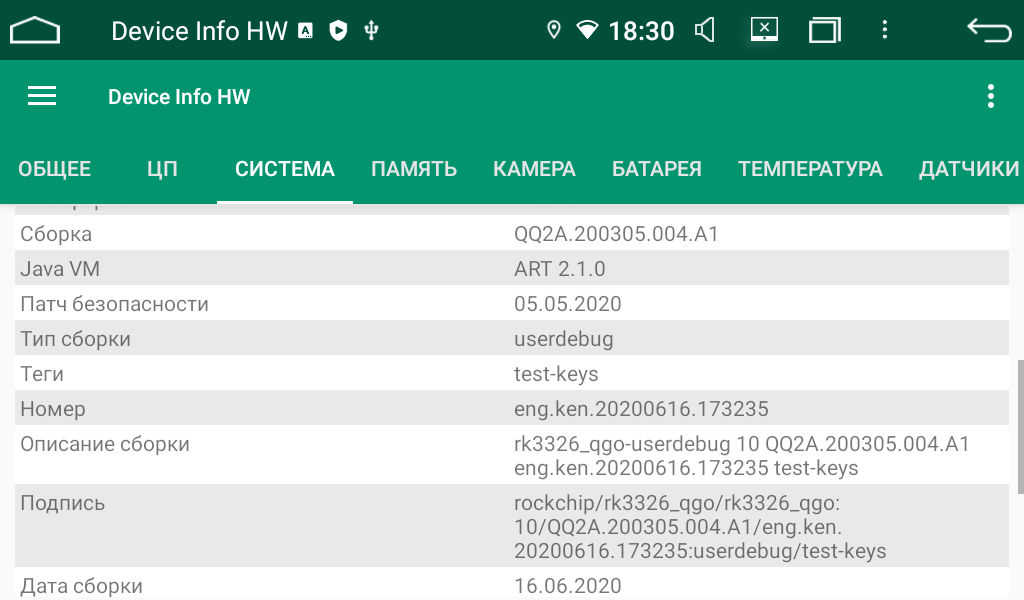Tap the home icon in status bar

pyautogui.click(x=35, y=30)
